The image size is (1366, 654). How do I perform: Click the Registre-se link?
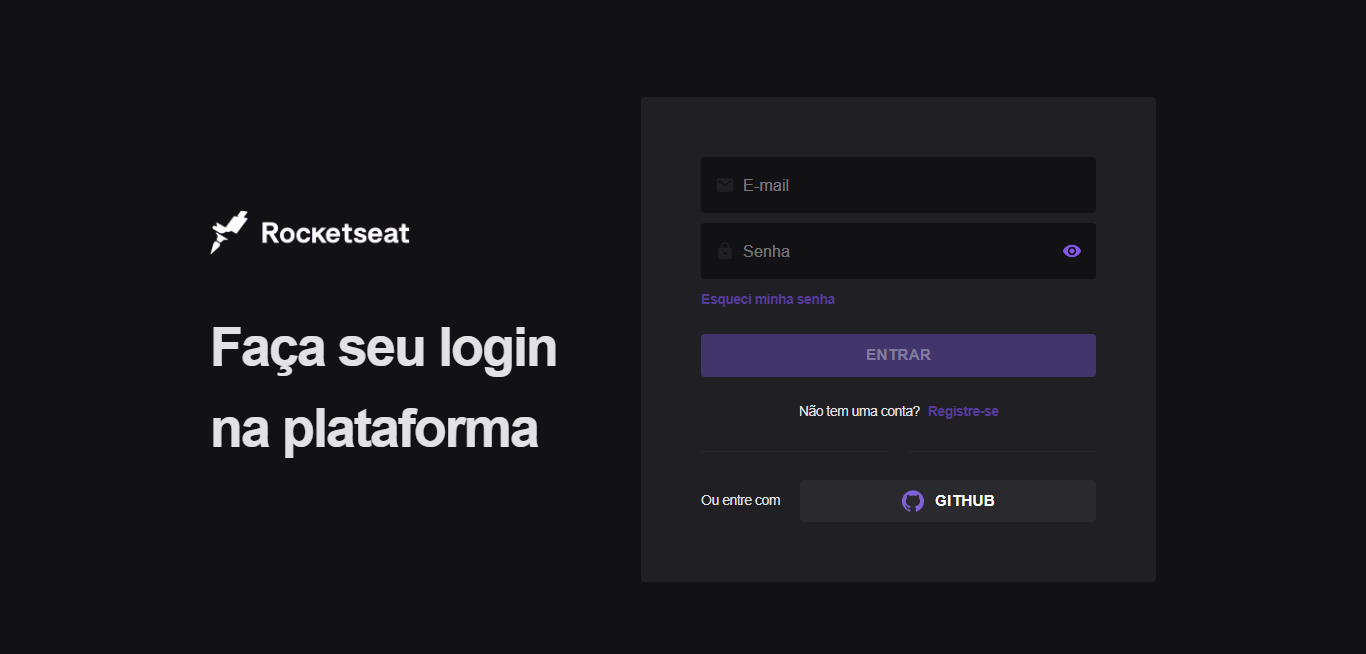(x=962, y=410)
